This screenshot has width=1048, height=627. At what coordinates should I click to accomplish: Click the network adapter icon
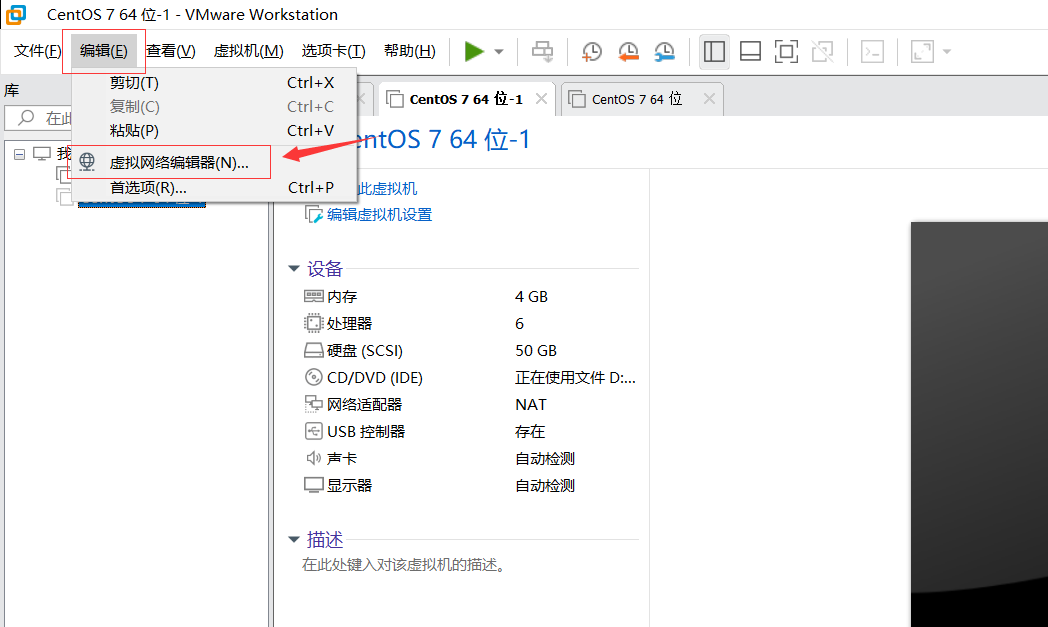(x=313, y=404)
